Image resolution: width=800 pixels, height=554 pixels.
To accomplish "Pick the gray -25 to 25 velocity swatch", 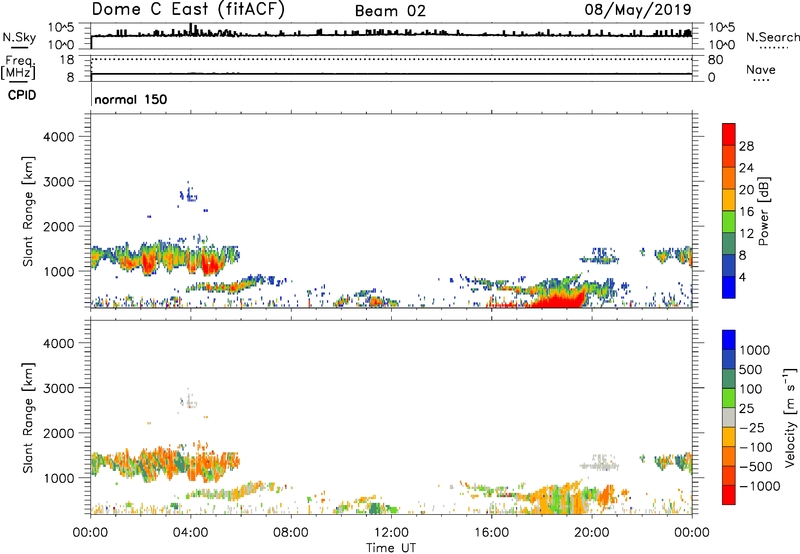I will (729, 417).
